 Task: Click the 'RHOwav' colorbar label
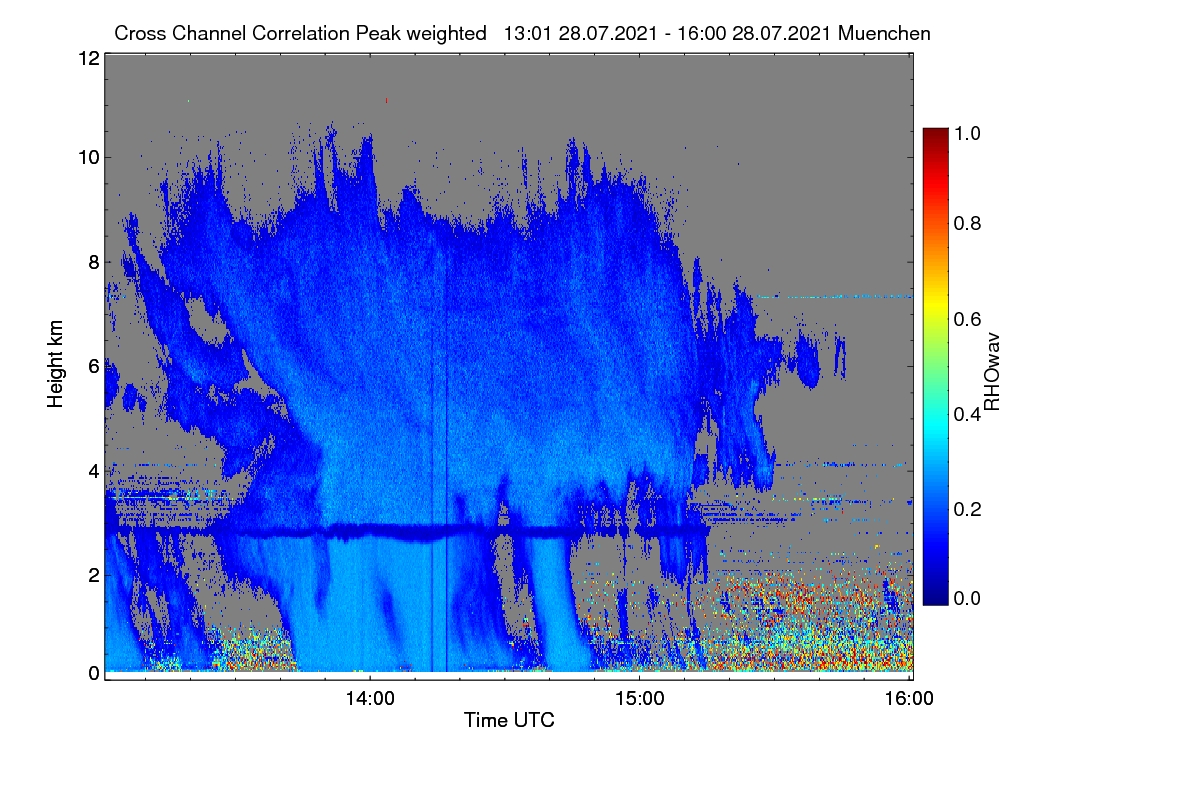(x=992, y=372)
